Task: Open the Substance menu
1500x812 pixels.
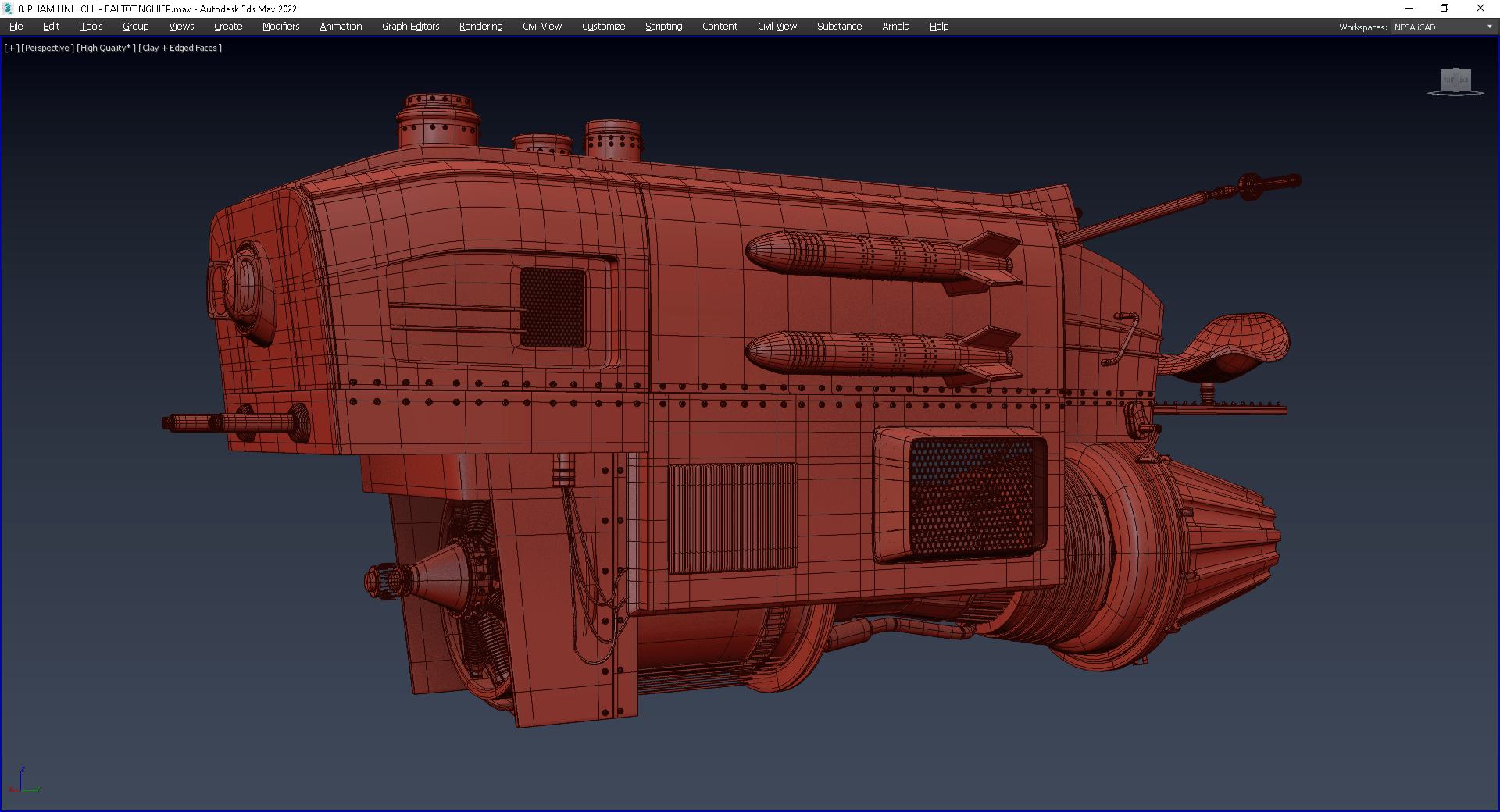Action: [x=839, y=27]
